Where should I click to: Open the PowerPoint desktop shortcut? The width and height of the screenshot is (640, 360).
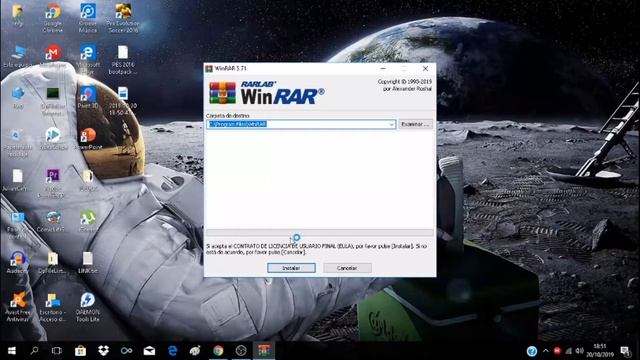[88, 139]
